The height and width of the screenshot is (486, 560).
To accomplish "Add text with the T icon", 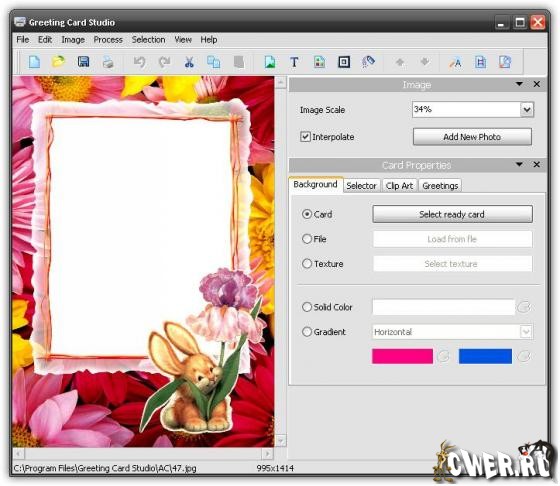I will (x=294, y=62).
